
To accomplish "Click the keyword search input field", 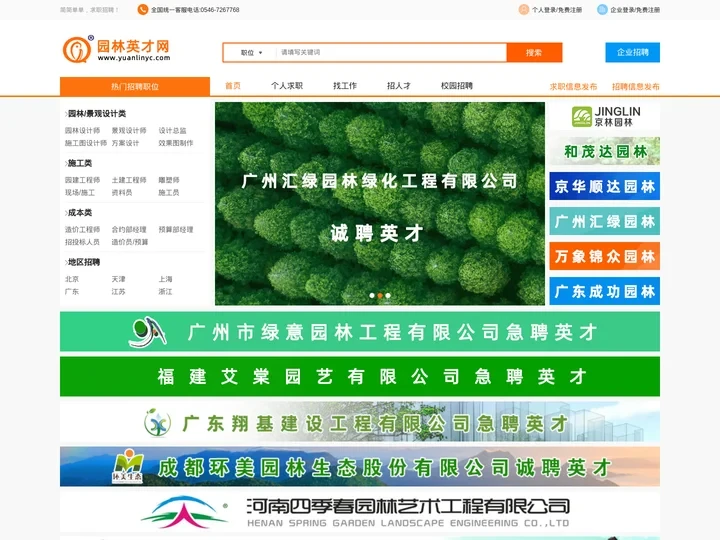I will coord(391,52).
